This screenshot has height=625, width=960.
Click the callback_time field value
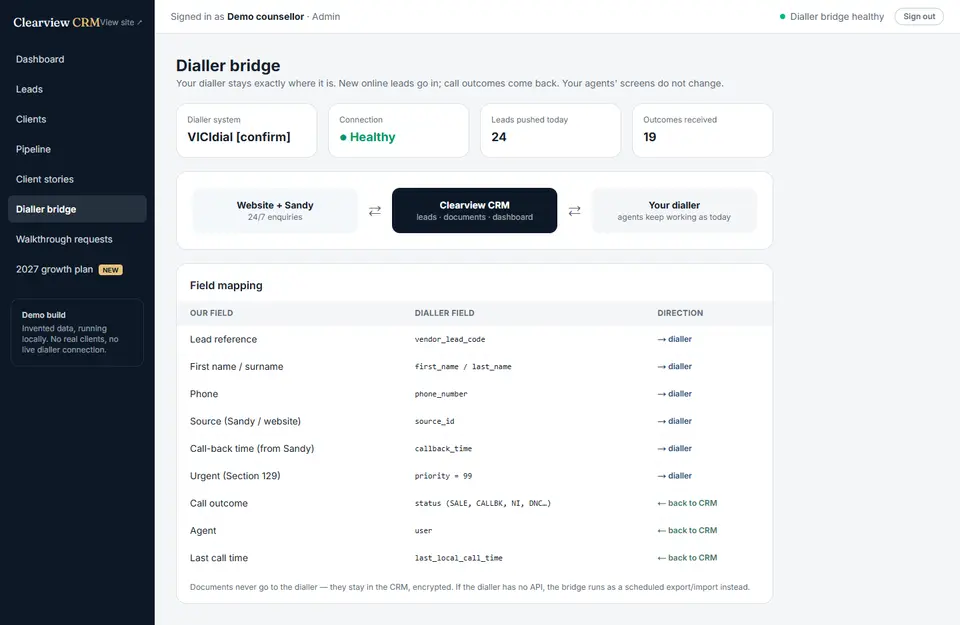(443, 449)
